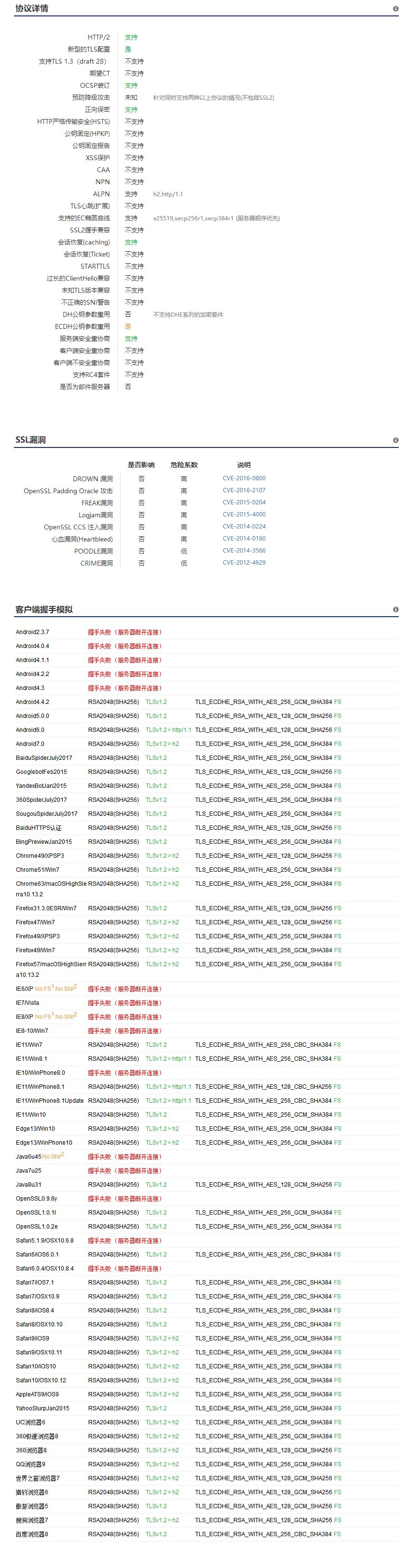This screenshot has width=405, height=1568.
Task: Click the QQ浏览器9 client name
Action: [30, 1464]
